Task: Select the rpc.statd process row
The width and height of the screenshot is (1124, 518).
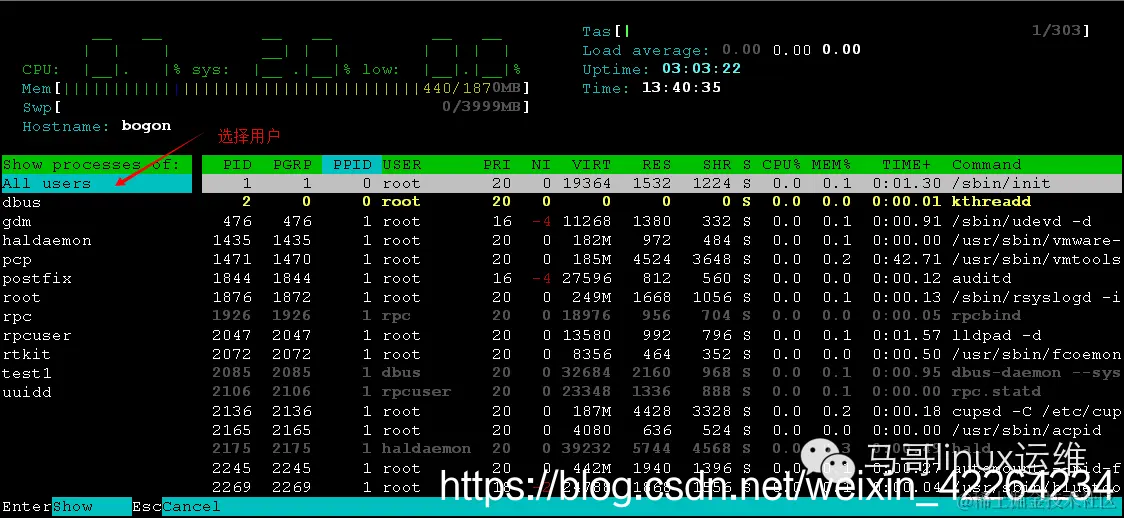Action: coord(663,392)
